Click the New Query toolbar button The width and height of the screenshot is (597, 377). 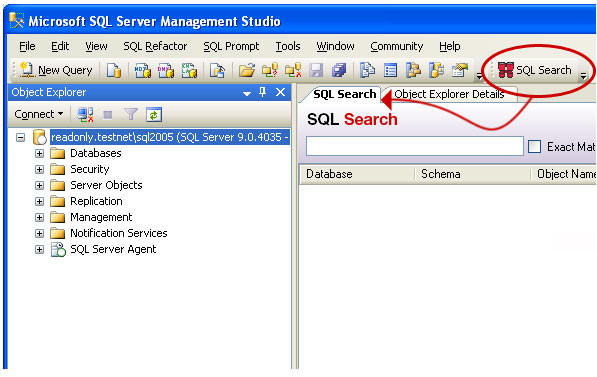(x=56, y=70)
